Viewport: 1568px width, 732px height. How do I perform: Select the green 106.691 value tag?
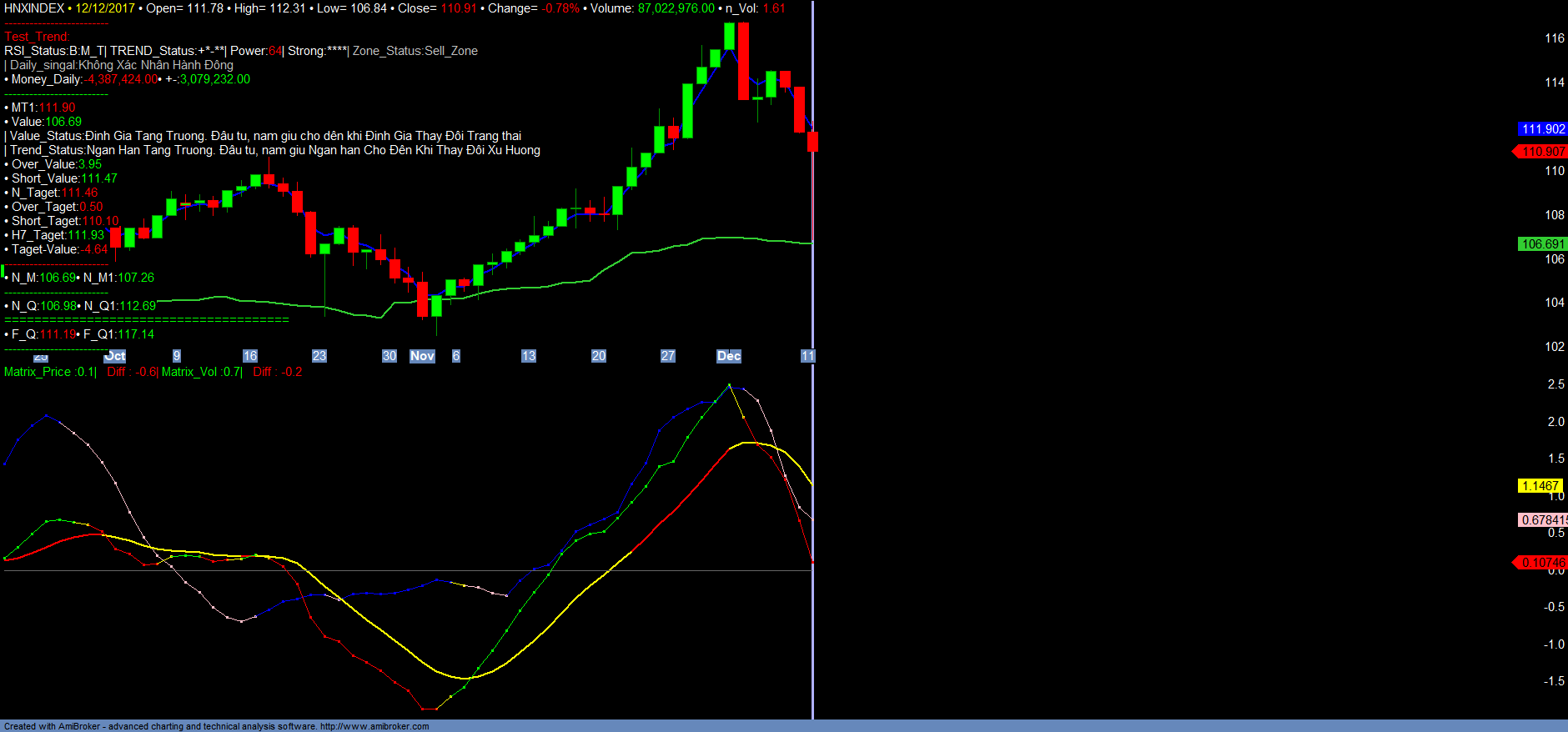pos(1542,244)
